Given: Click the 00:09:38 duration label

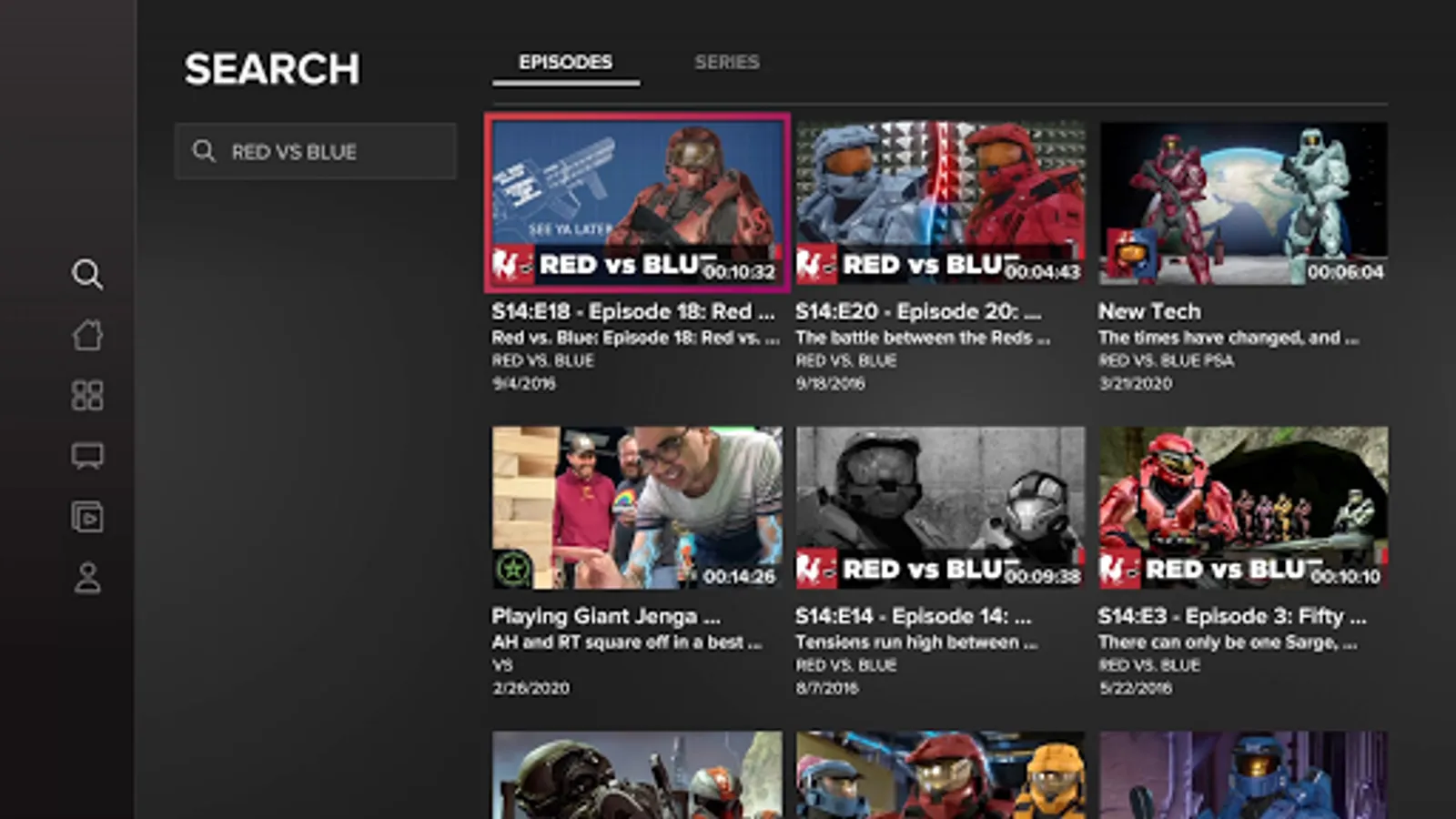Looking at the screenshot, I should click(x=1043, y=576).
